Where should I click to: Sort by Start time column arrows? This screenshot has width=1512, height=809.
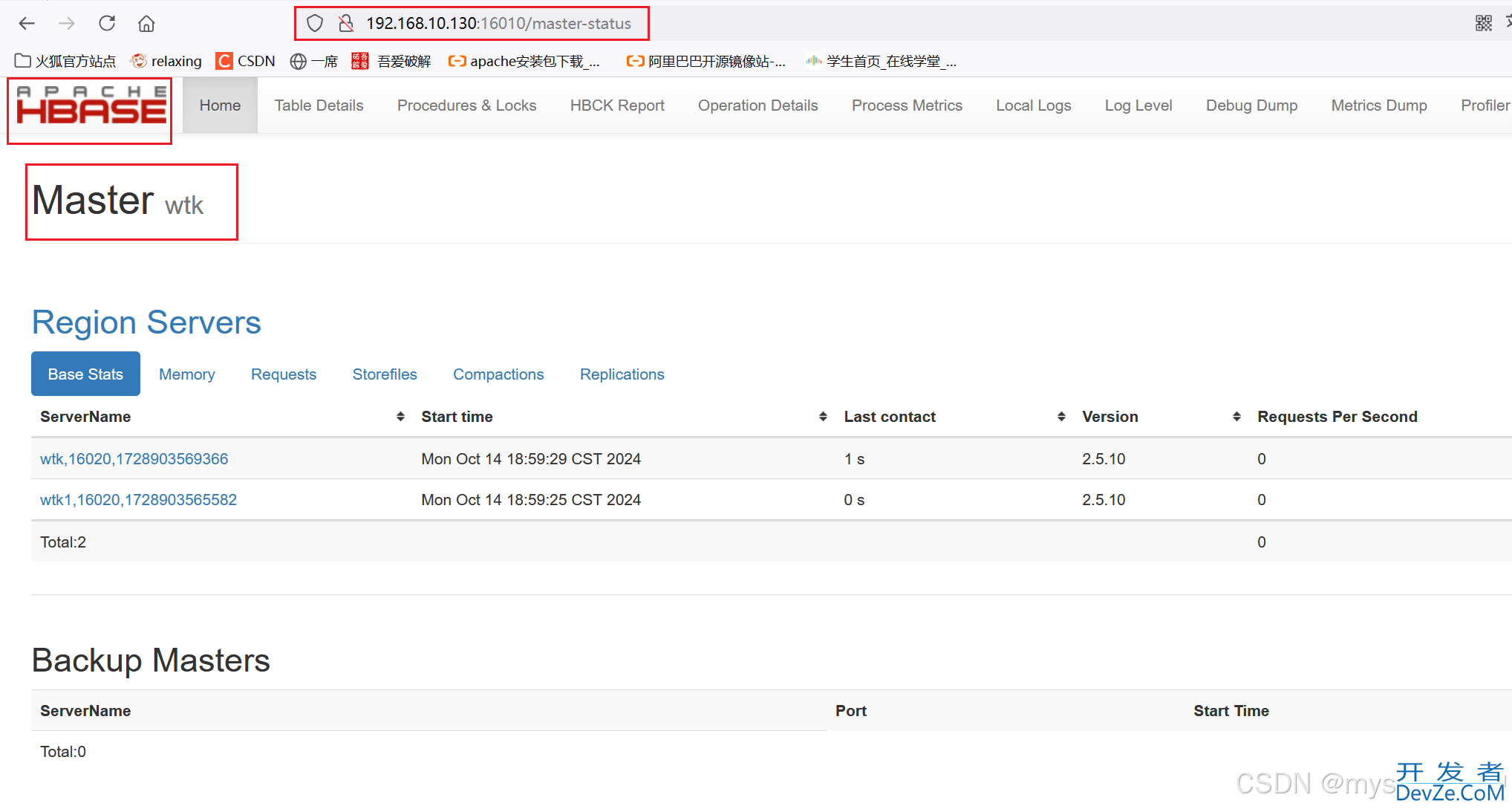(823, 417)
